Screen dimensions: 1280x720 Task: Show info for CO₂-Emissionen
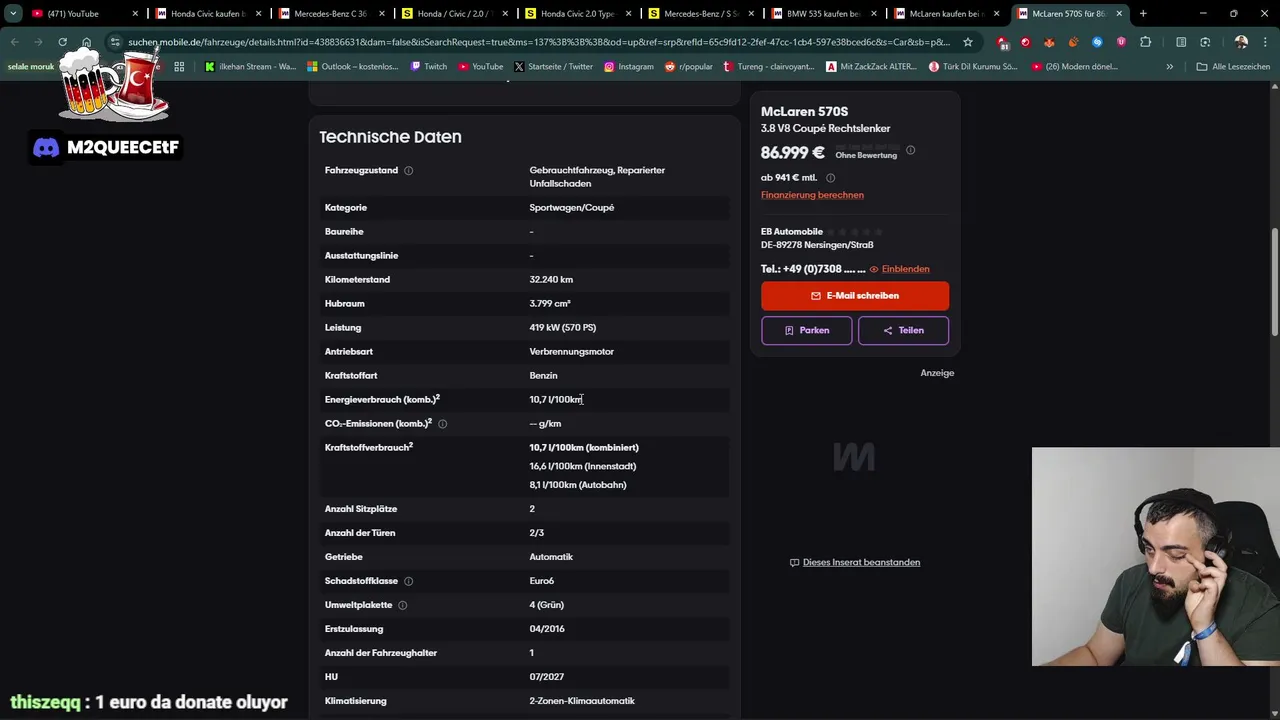442,424
